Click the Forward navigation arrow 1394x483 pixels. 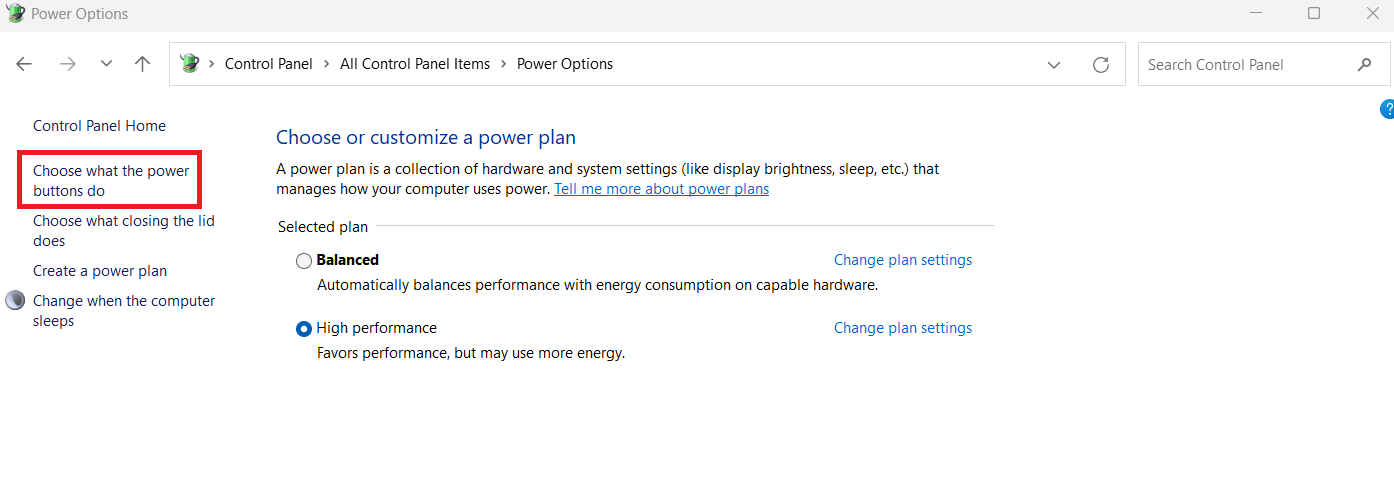tap(67, 64)
